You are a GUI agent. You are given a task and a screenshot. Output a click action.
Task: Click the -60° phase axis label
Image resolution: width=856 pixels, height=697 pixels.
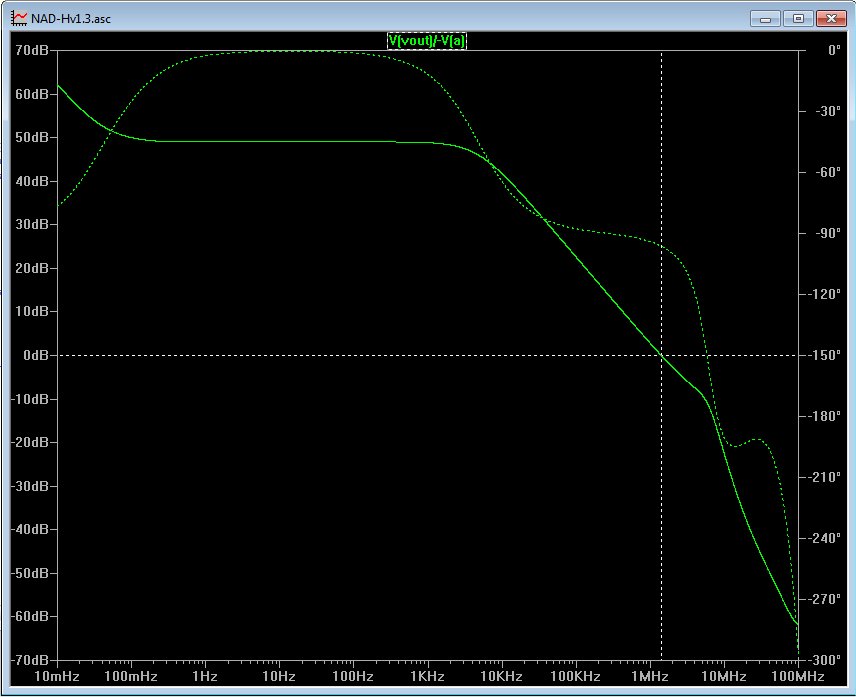pyautogui.click(x=828, y=172)
